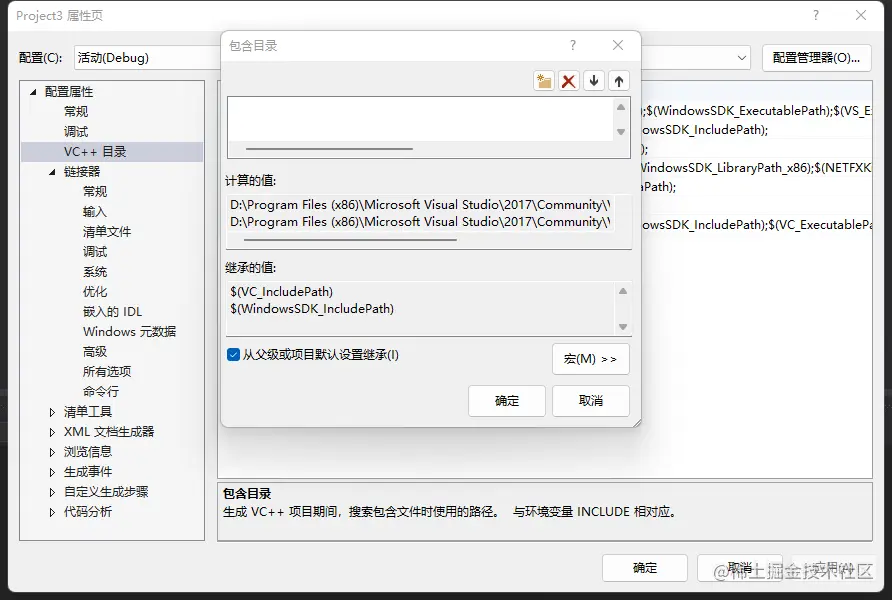Expand the 生成事件 tree node
Image resolution: width=892 pixels, height=600 pixels.
tap(52, 472)
